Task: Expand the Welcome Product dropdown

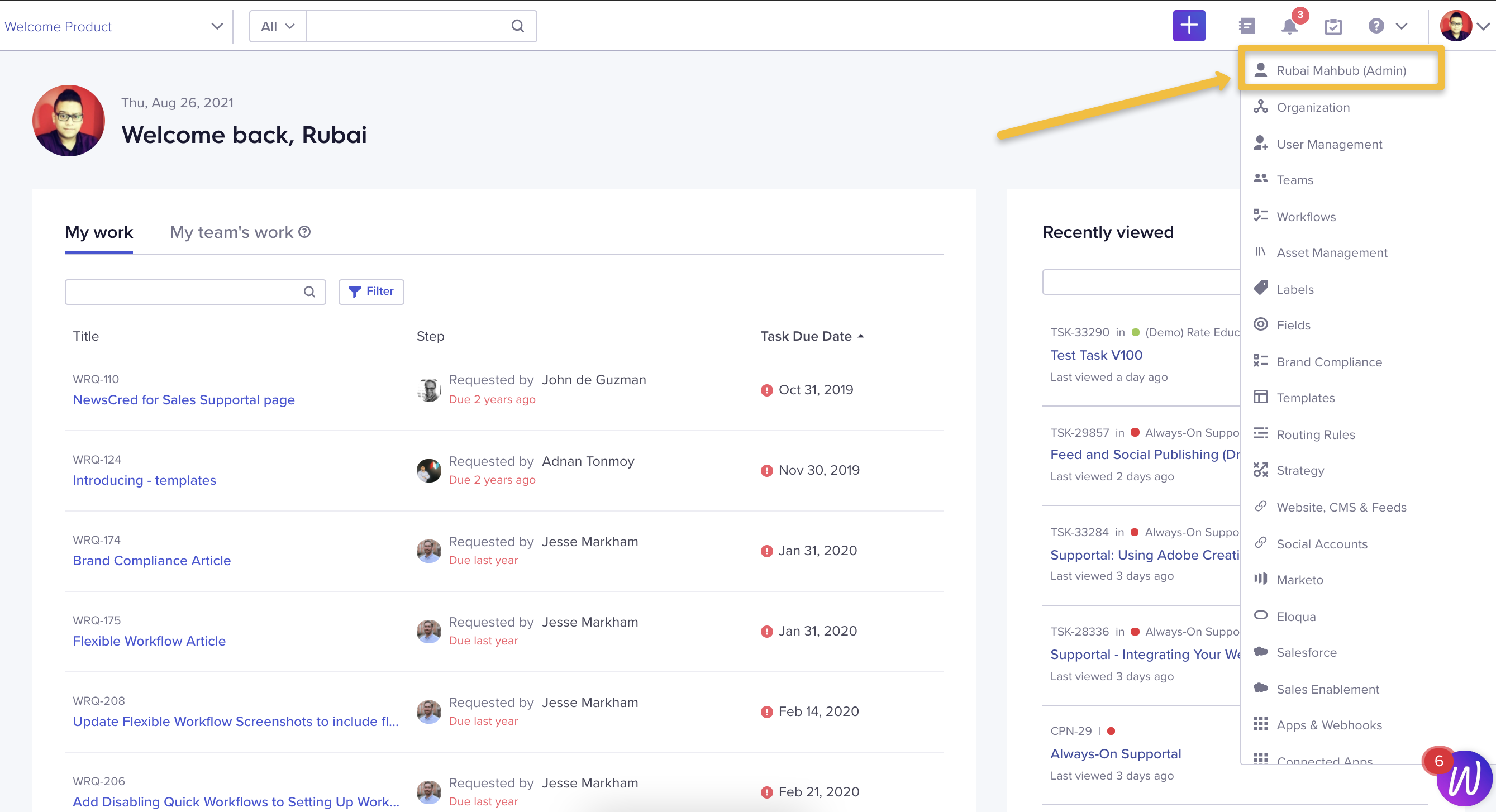Action: click(217, 26)
